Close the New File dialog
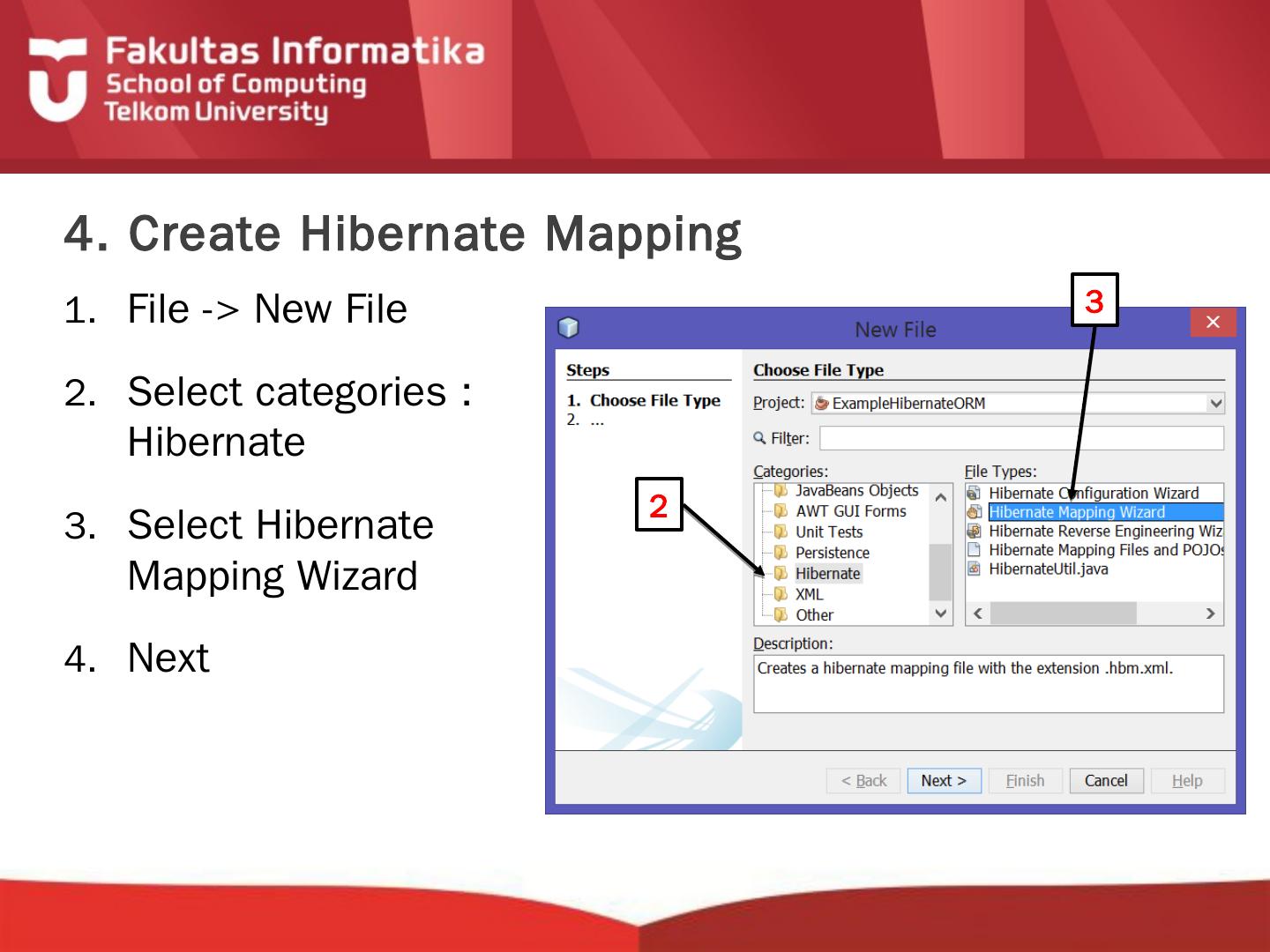This screenshot has height=952, width=1270. coord(1213,323)
